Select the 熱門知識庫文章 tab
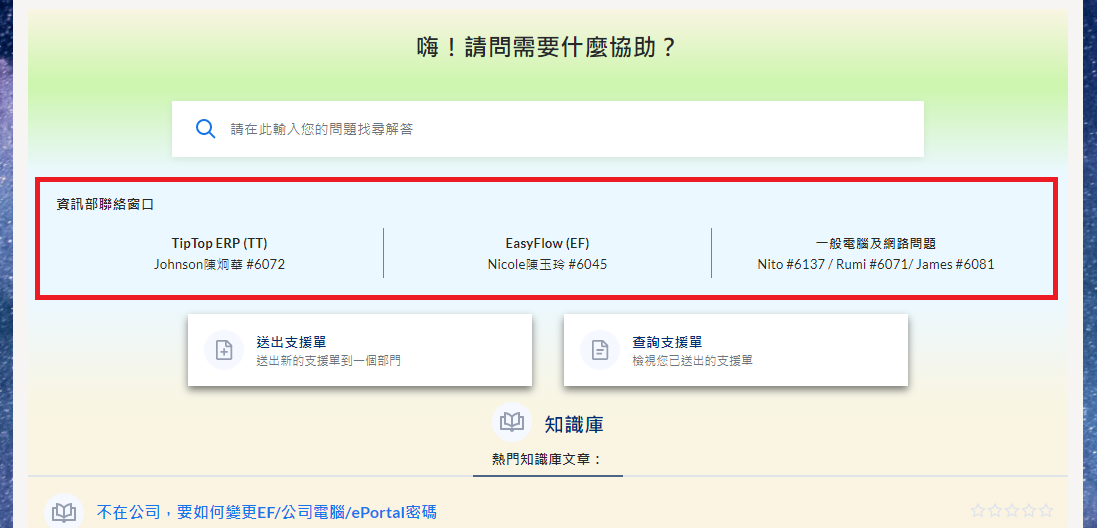1097x528 pixels. click(547, 459)
